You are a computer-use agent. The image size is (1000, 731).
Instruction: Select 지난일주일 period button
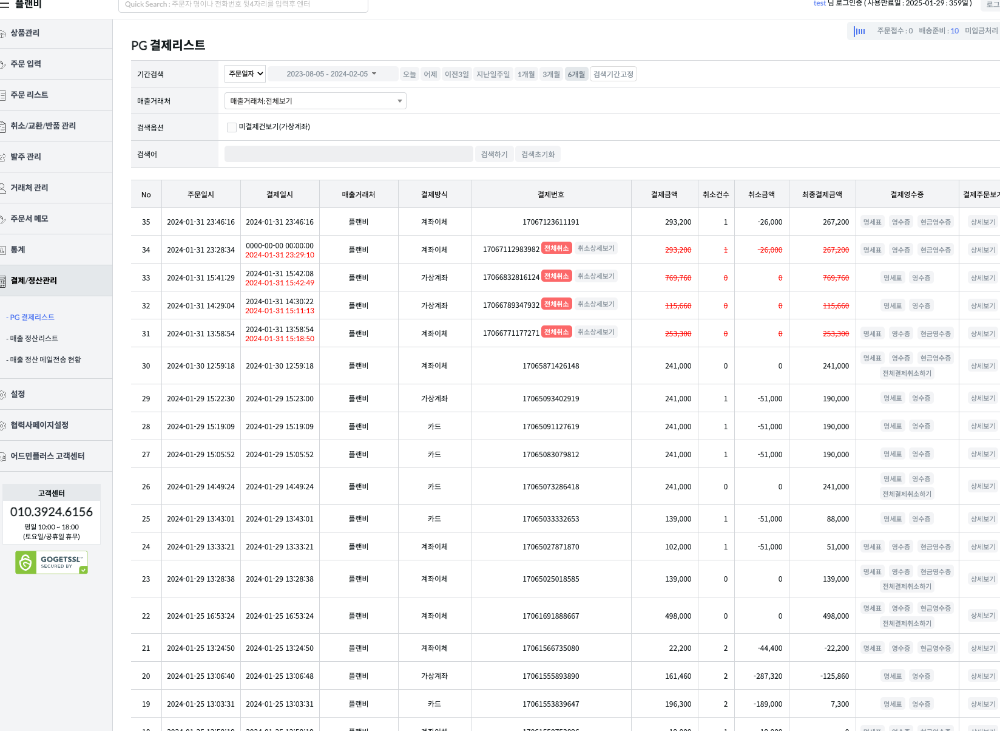tap(493, 75)
